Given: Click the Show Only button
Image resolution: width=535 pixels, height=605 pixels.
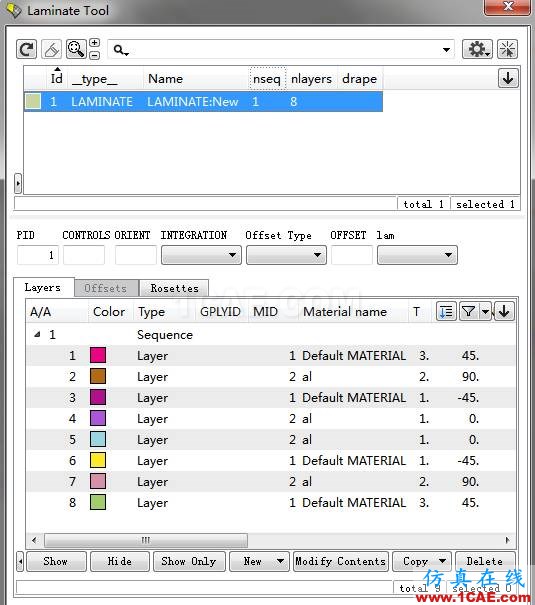Looking at the screenshot, I should [189, 561].
